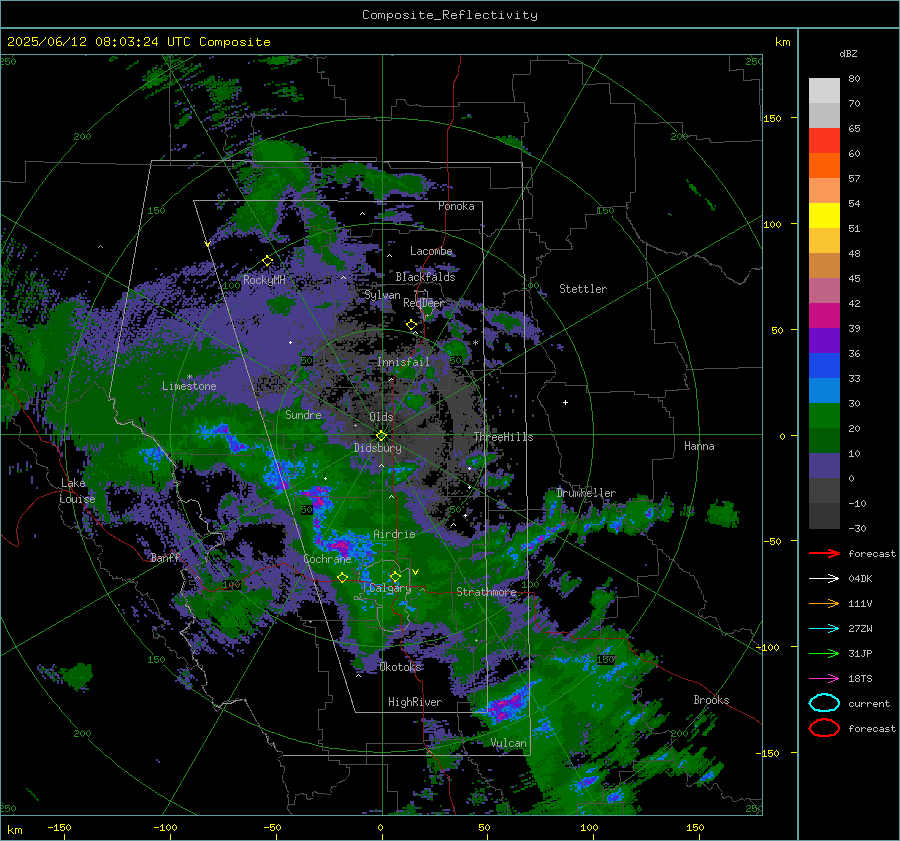The height and width of the screenshot is (841, 900).
Task: Click the yellow diamond marker above Calgary
Action: coord(395,576)
